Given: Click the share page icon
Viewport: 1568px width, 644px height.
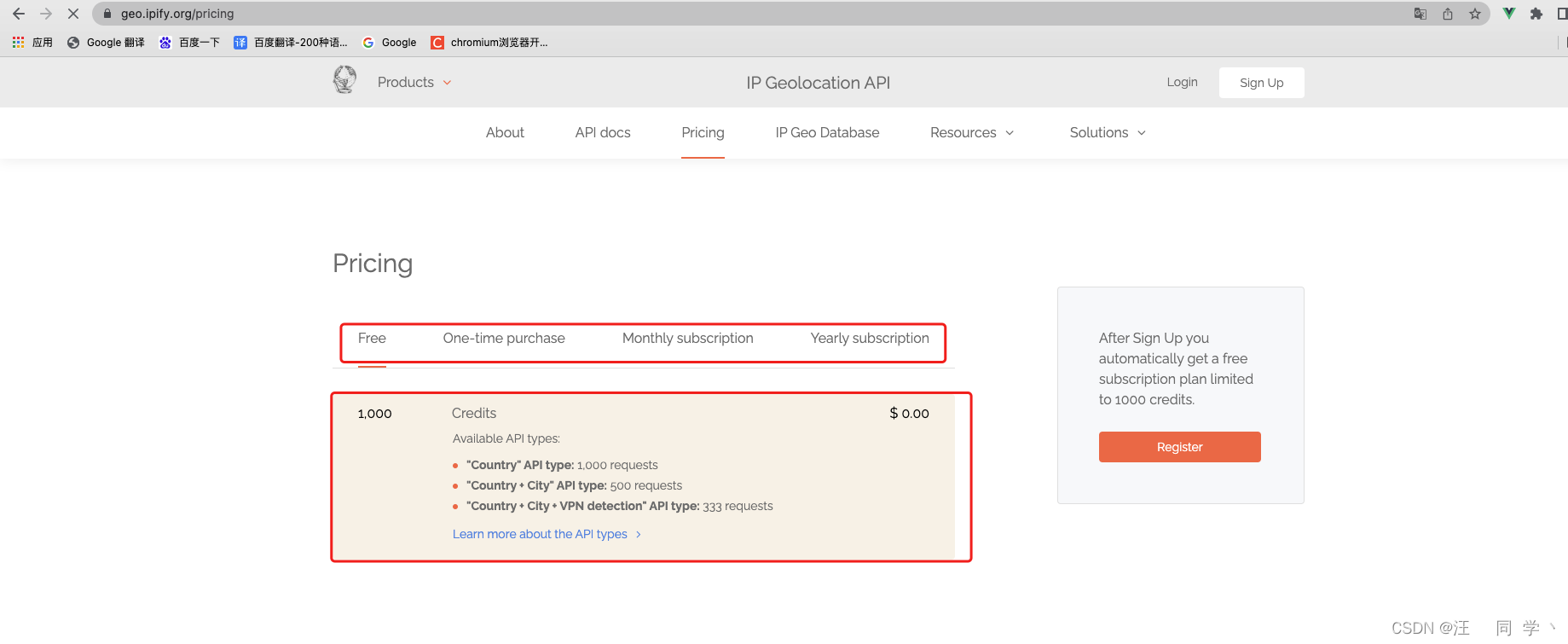Looking at the screenshot, I should (x=1448, y=14).
